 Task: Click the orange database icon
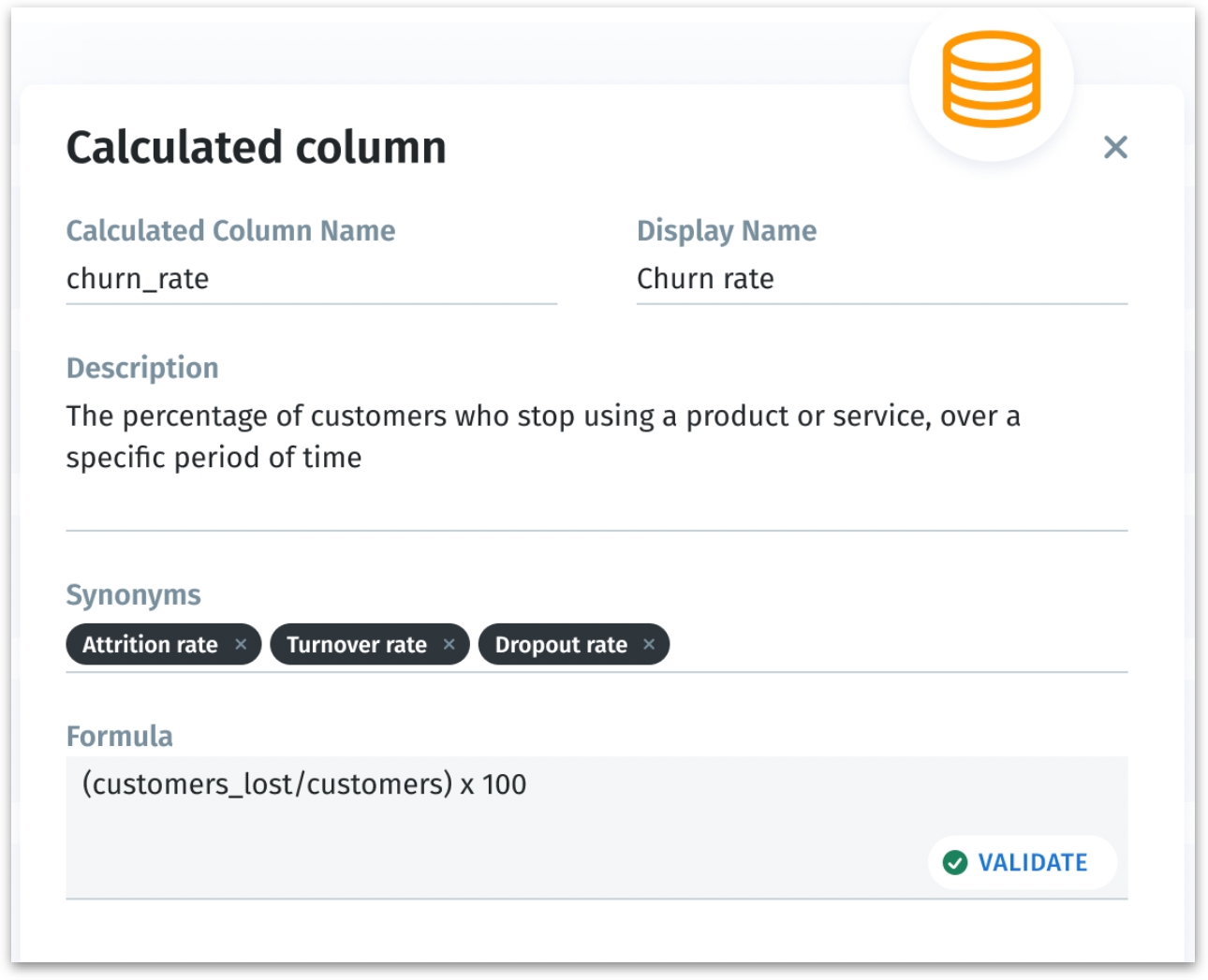[x=991, y=79]
